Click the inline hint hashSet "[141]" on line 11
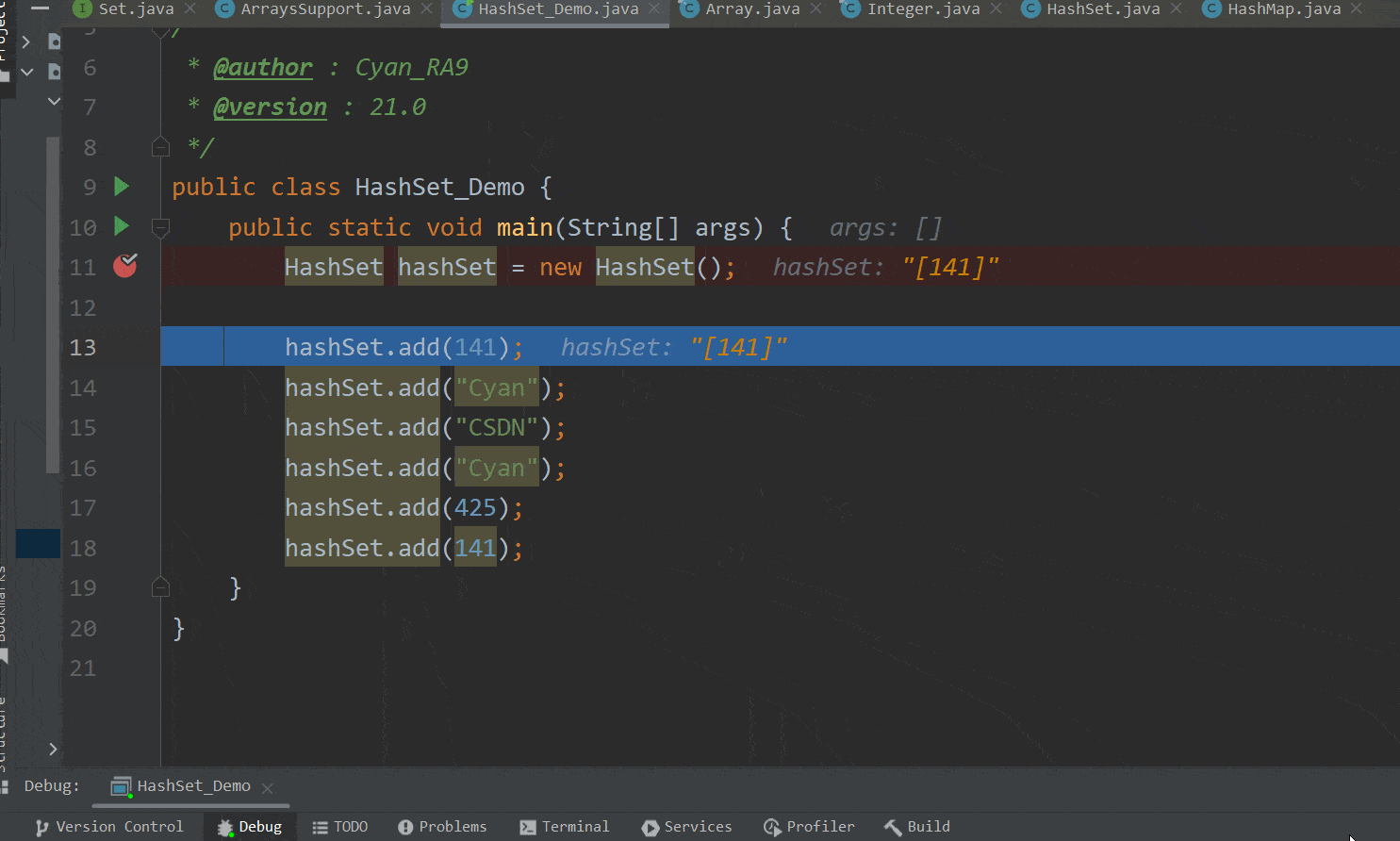The height and width of the screenshot is (841, 1400). coord(885,267)
